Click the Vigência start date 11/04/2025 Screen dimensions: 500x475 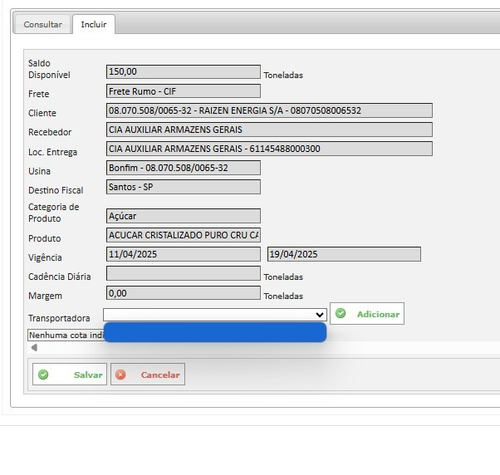(x=183, y=254)
